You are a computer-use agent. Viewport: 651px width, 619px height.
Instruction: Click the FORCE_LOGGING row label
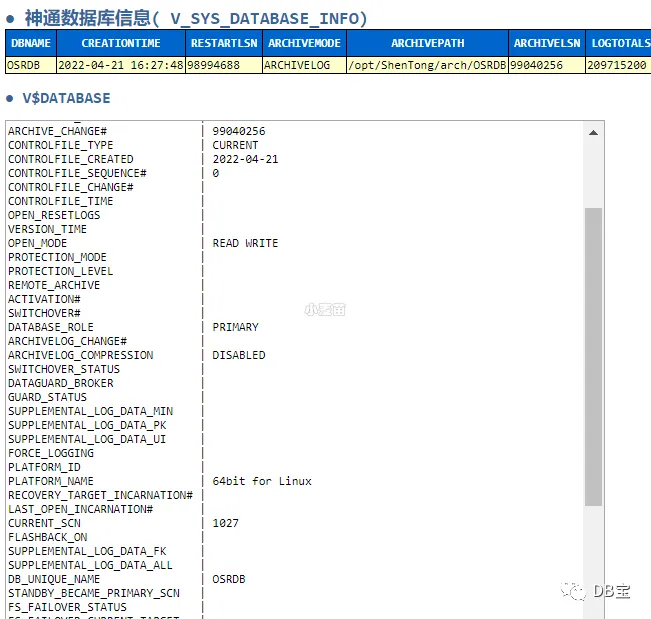[x=51, y=453]
